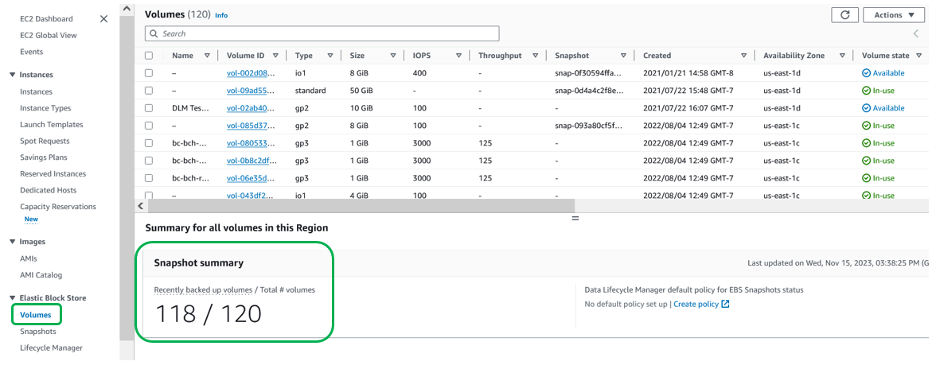The width and height of the screenshot is (936, 370).
Task: Open Volumes in sidebar
Action: click(36, 314)
